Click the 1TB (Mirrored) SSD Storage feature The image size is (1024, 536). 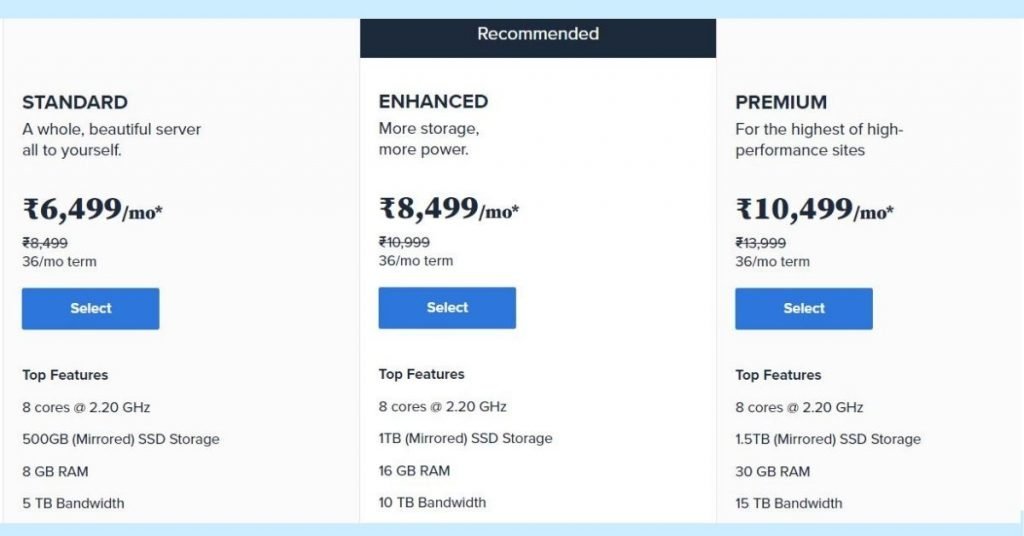pos(465,439)
